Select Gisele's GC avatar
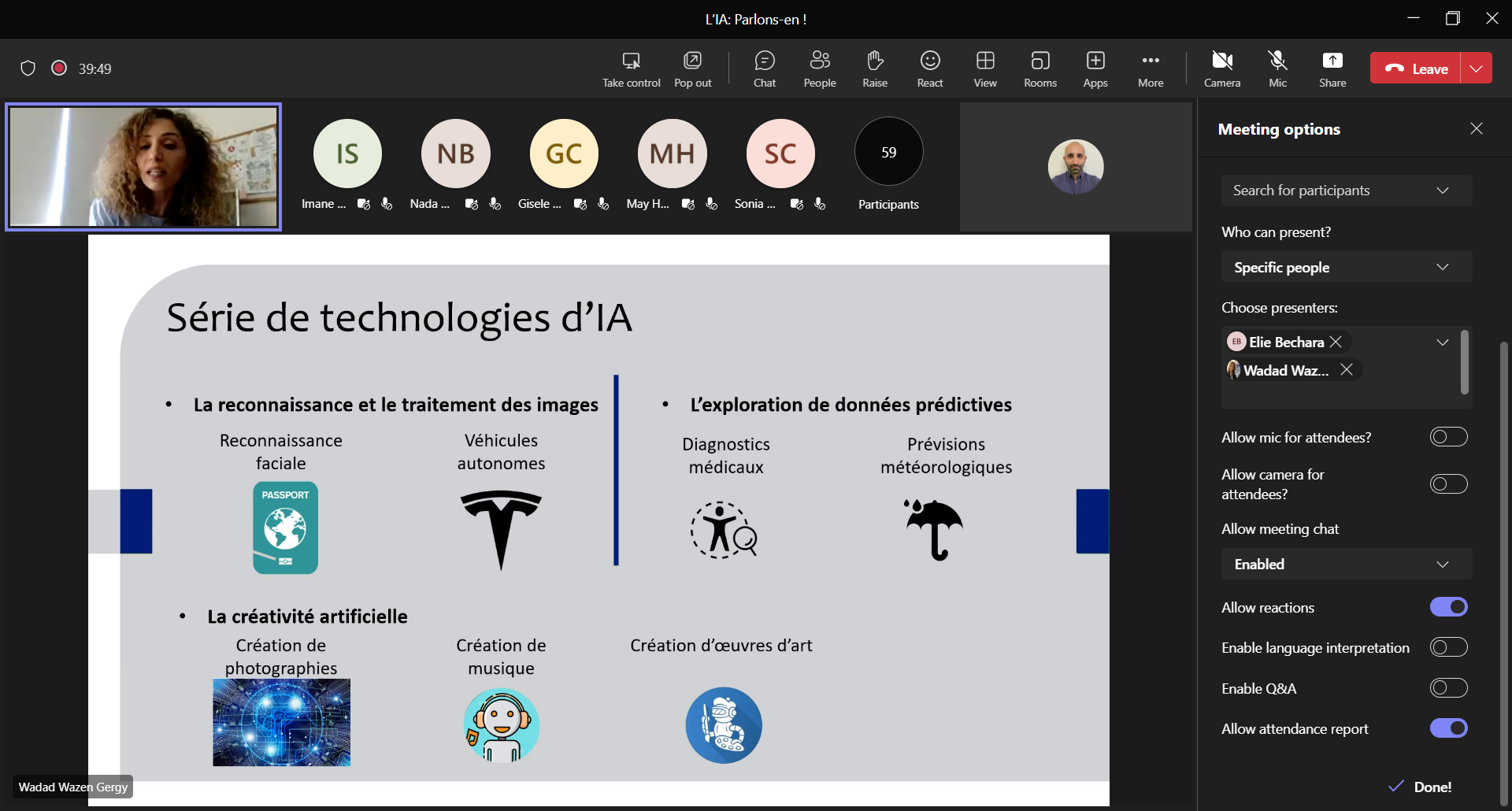 tap(564, 154)
